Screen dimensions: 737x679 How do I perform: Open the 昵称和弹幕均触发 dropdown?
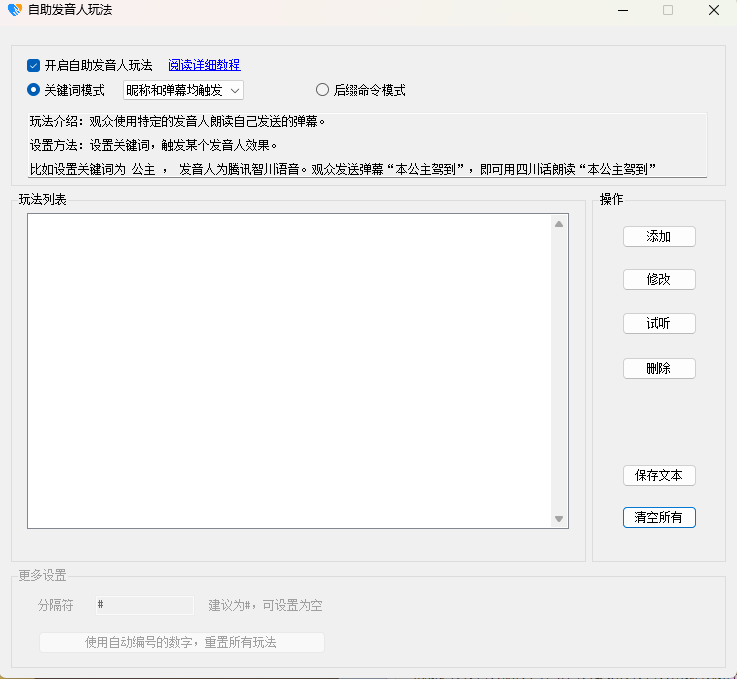183,90
